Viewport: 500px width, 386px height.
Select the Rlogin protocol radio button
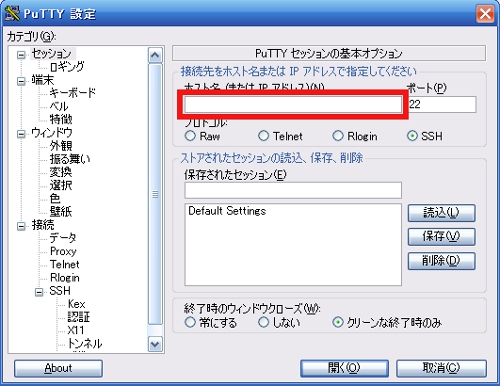point(338,136)
